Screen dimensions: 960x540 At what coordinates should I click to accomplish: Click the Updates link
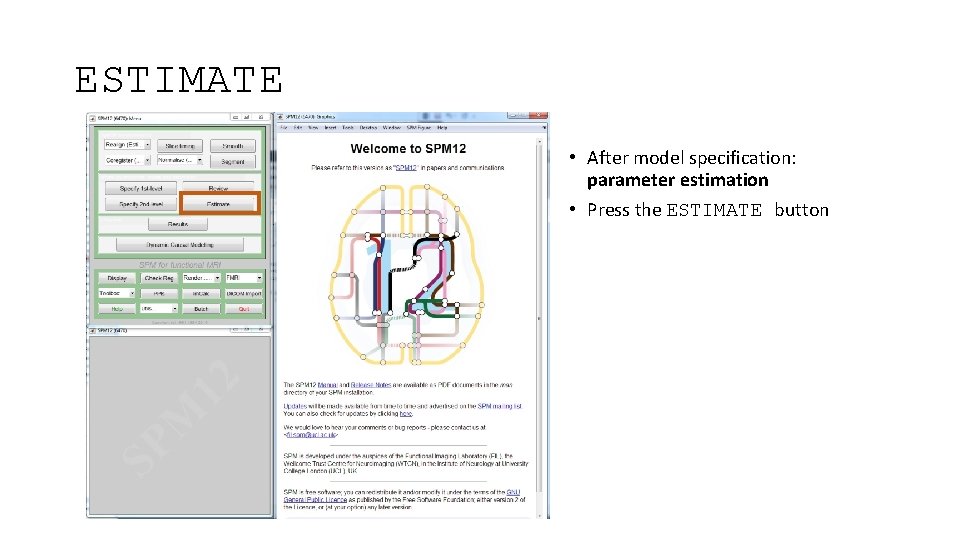(294, 407)
